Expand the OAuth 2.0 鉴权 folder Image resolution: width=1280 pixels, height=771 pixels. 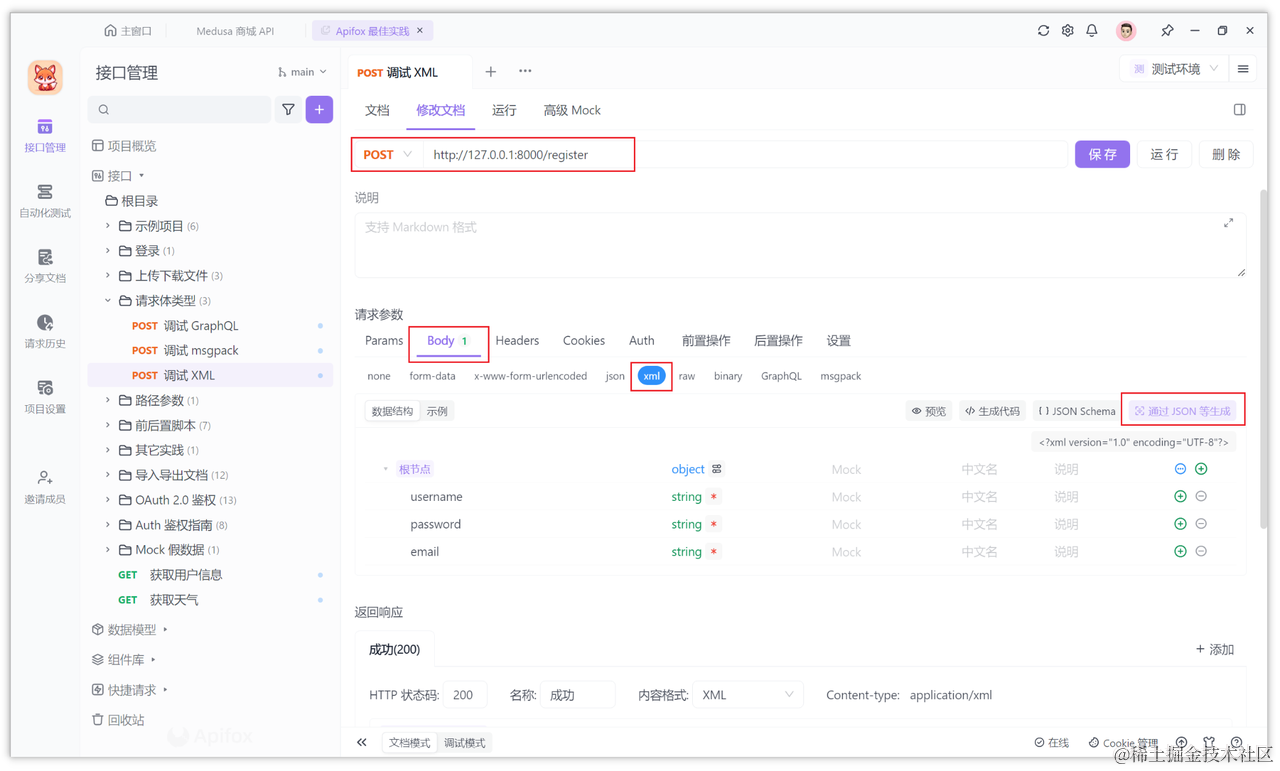click(x=108, y=500)
